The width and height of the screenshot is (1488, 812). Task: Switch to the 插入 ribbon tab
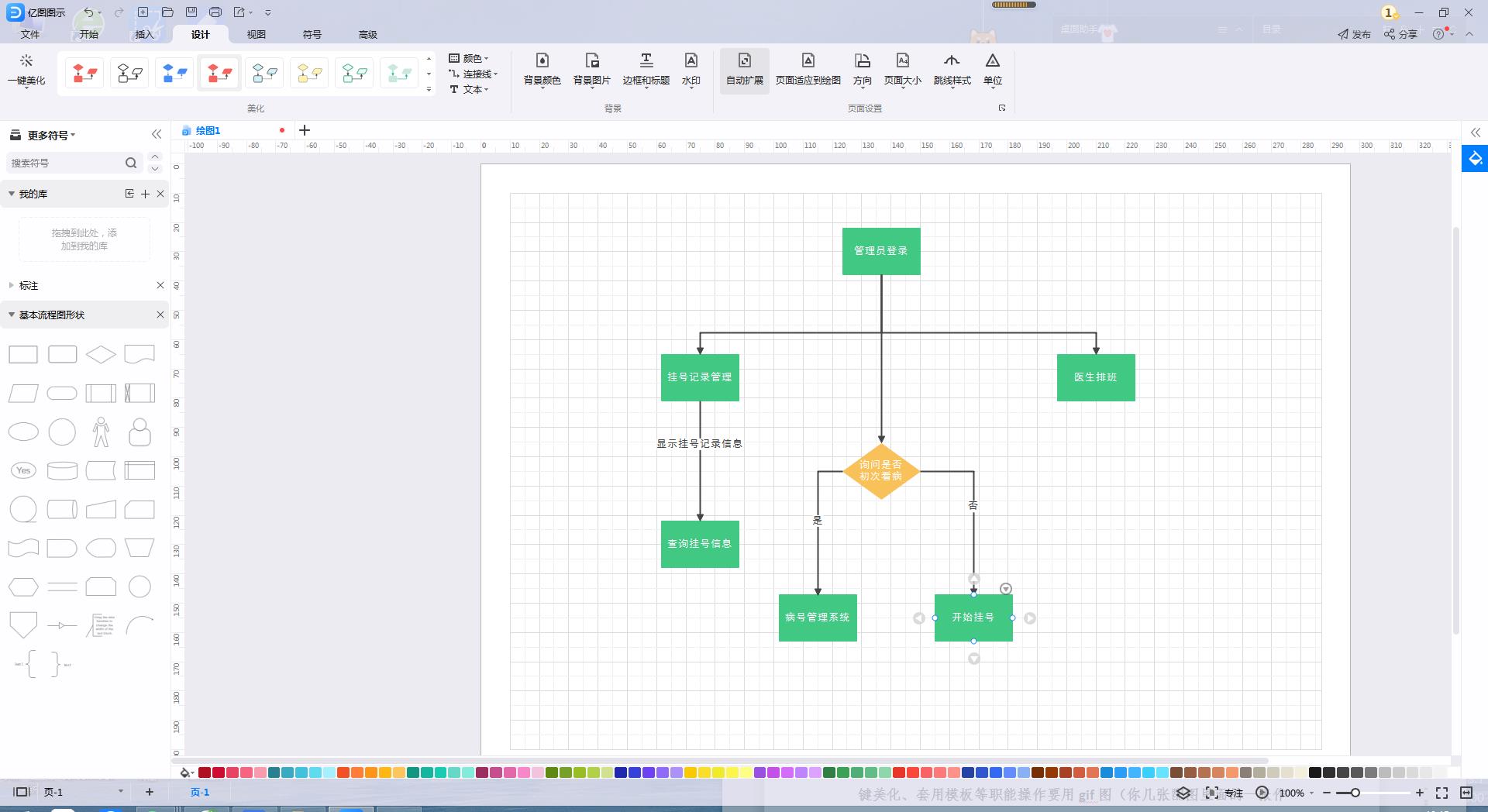point(144,34)
